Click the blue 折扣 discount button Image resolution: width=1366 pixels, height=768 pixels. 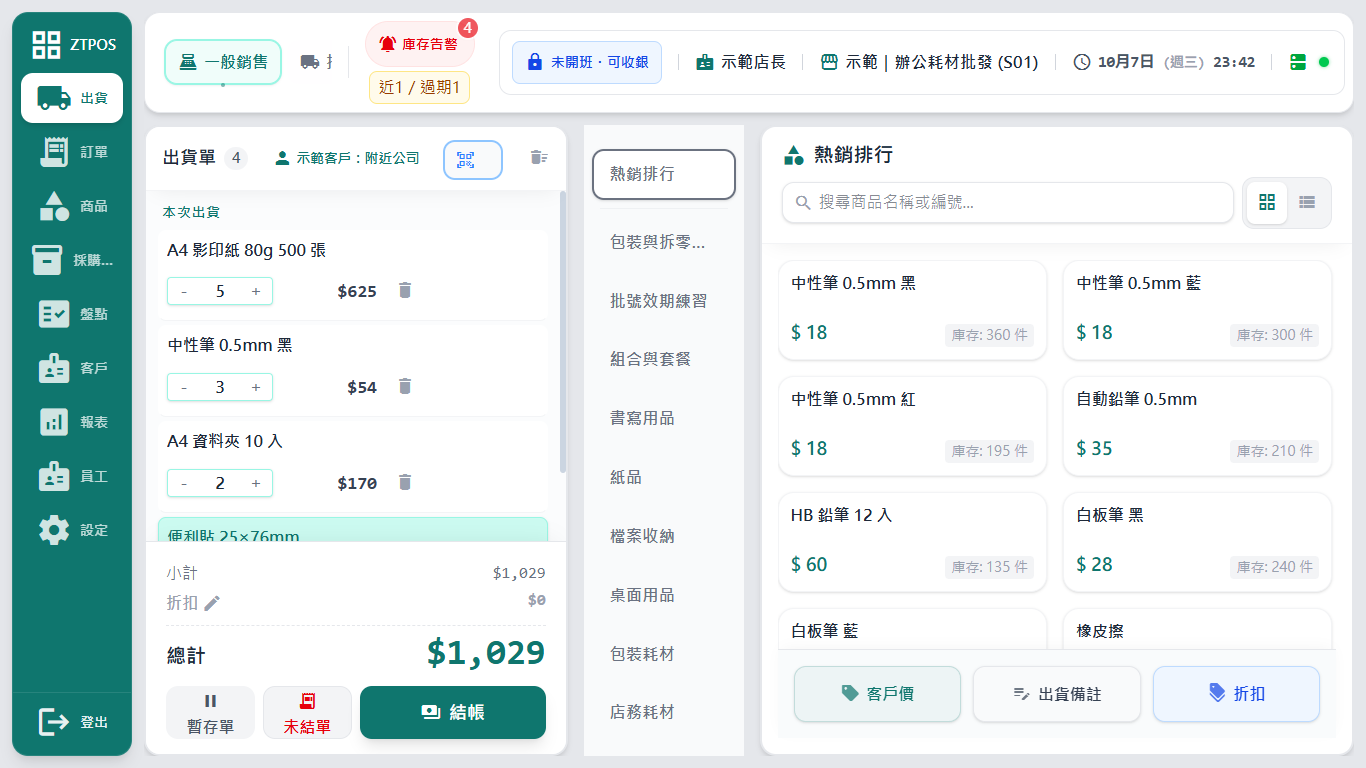pos(1236,694)
